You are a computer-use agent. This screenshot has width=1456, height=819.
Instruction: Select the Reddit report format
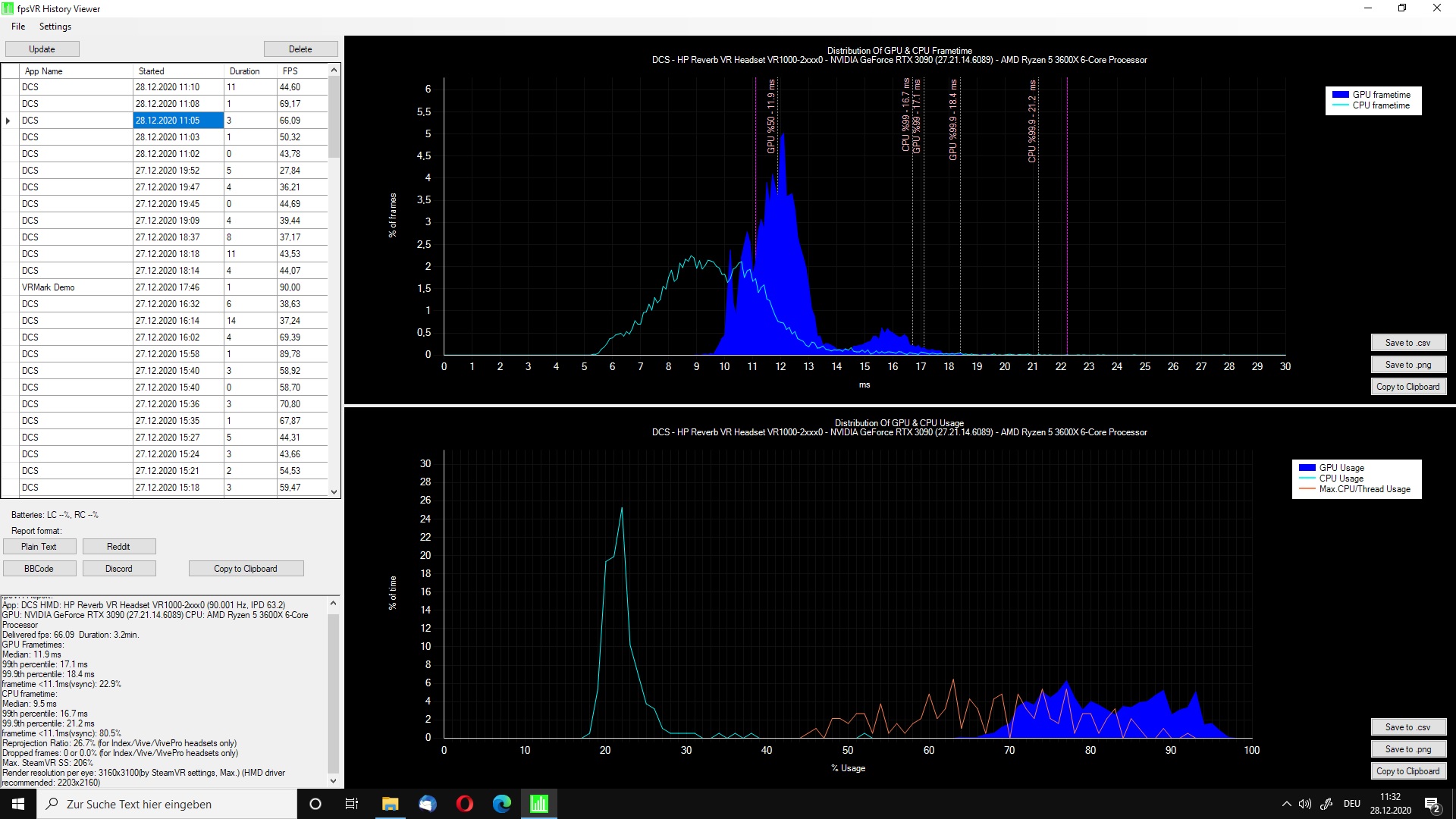[x=118, y=546]
